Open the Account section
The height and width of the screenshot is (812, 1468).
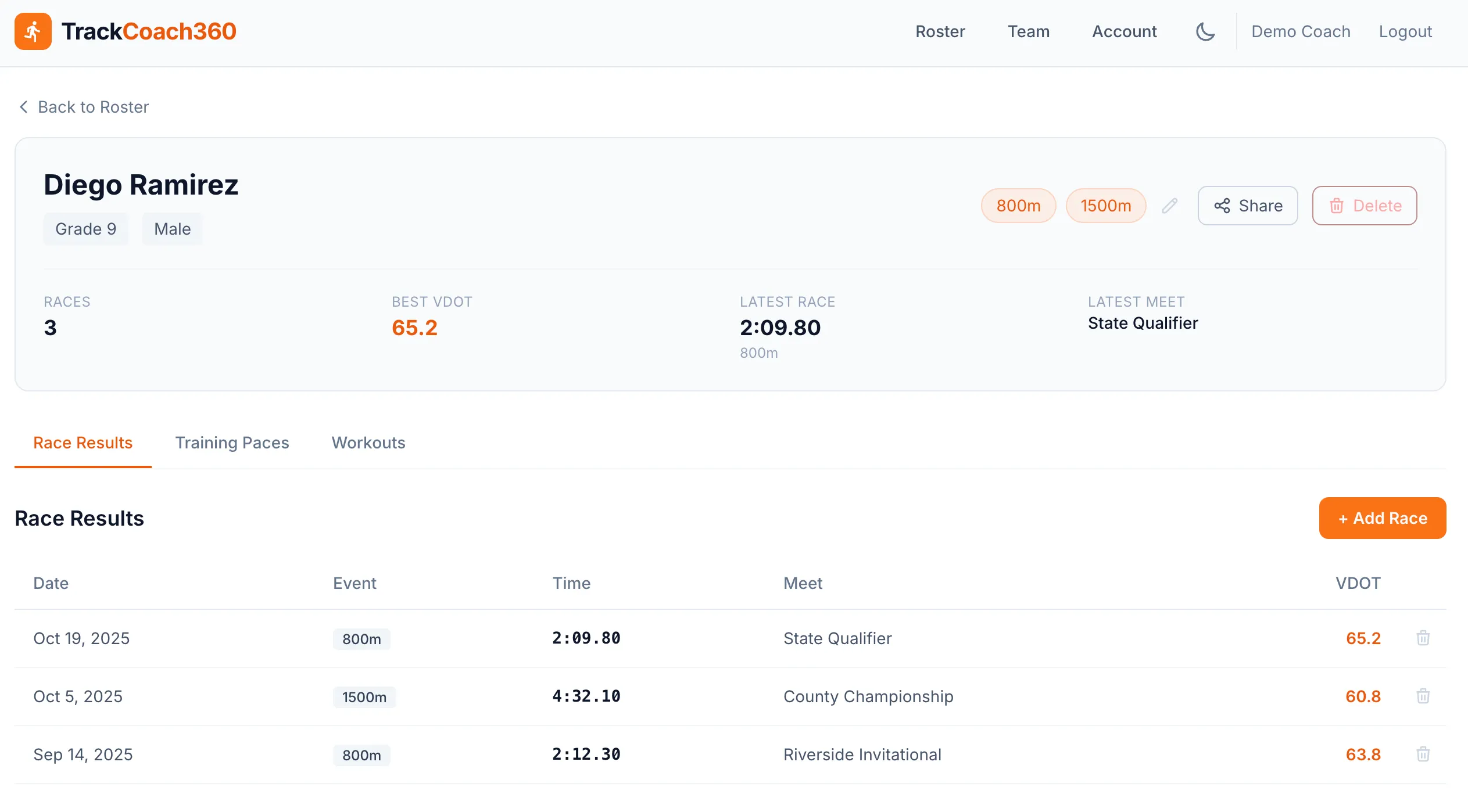tap(1124, 31)
